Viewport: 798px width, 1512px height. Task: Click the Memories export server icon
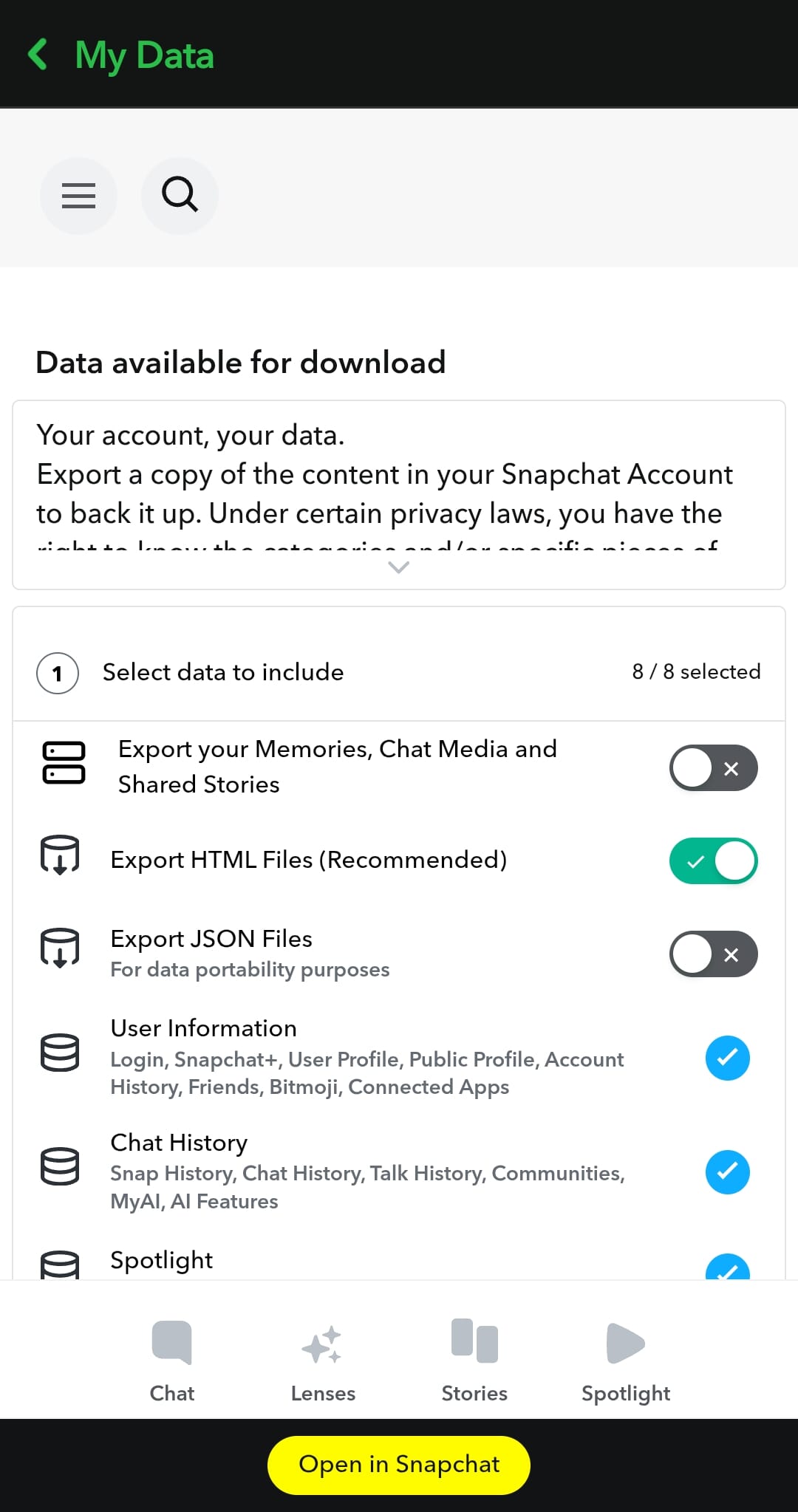click(62, 765)
